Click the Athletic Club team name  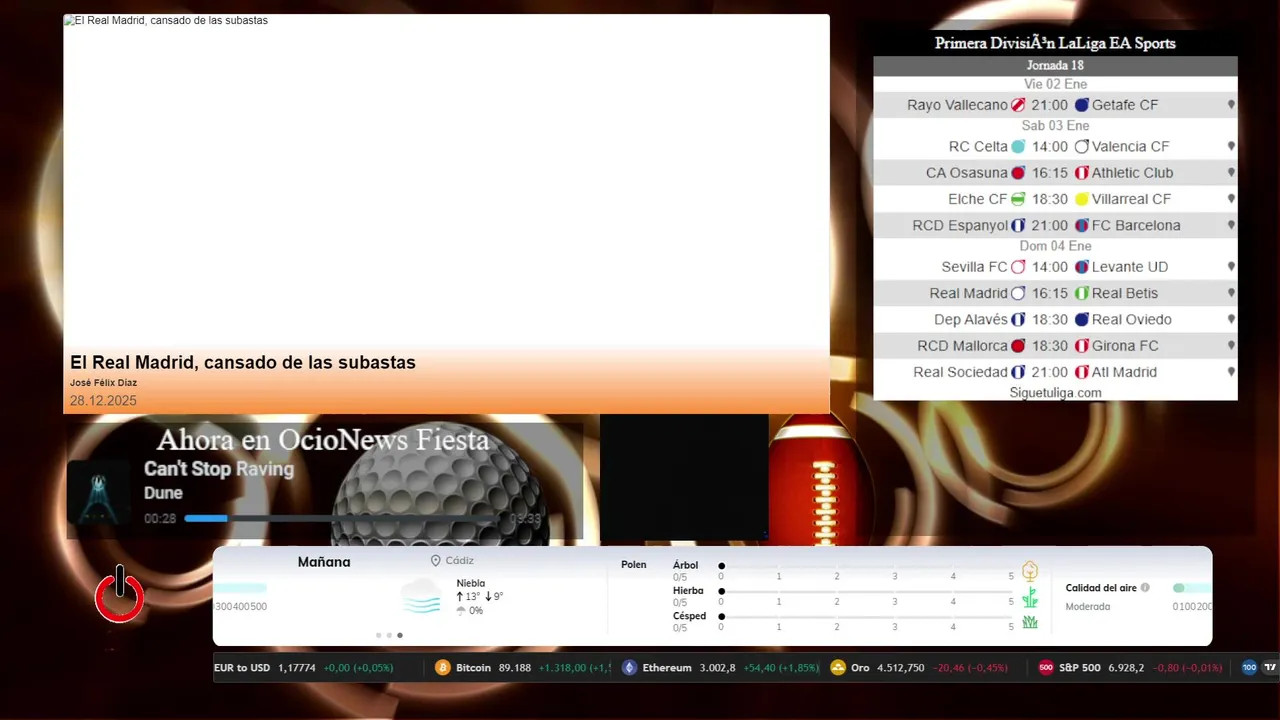(x=1132, y=173)
